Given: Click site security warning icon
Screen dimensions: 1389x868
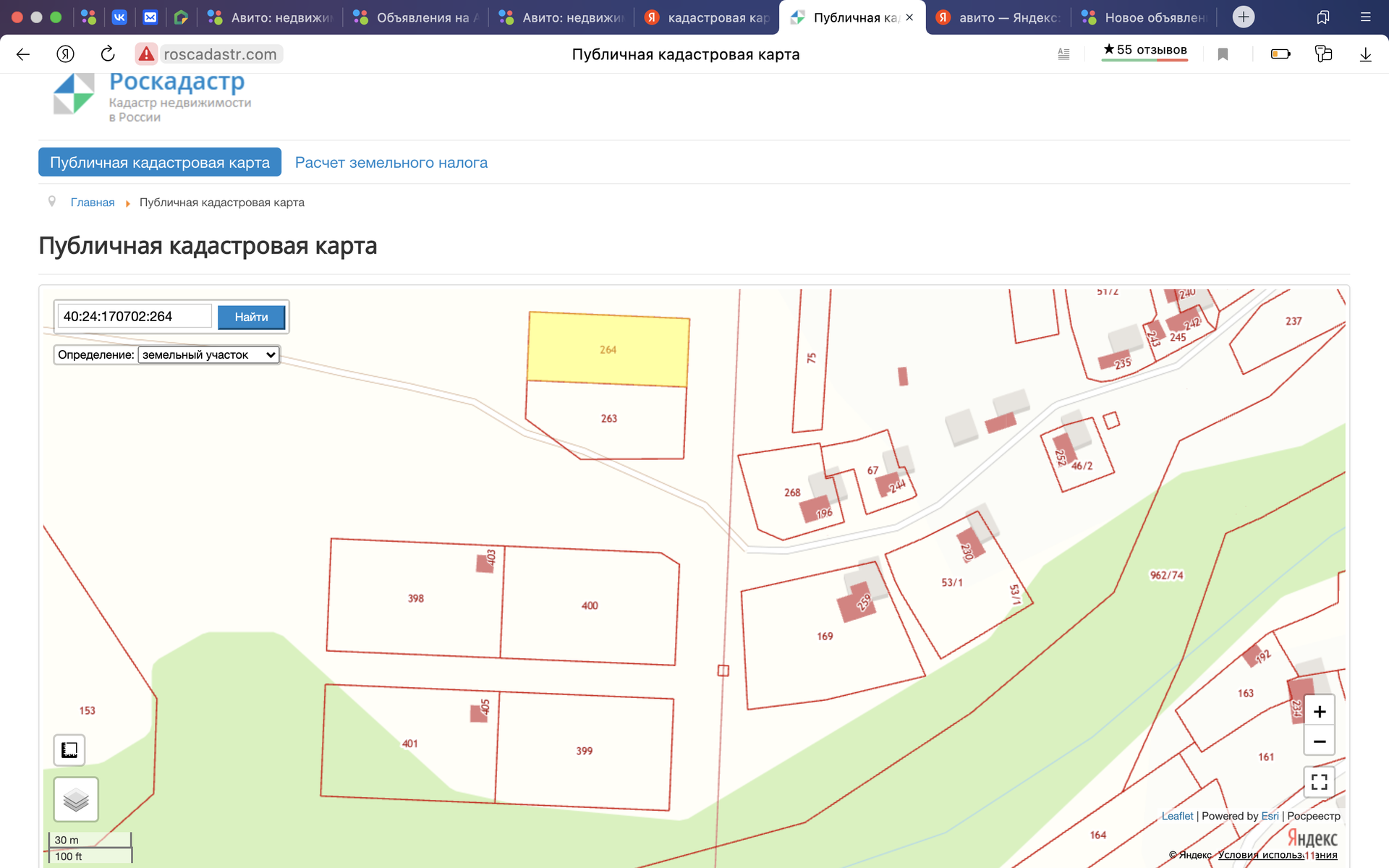Looking at the screenshot, I should 146,54.
